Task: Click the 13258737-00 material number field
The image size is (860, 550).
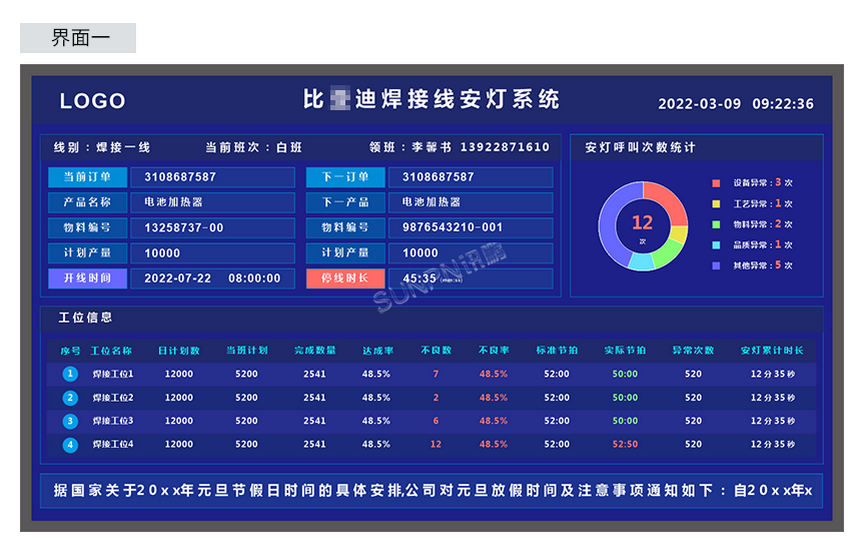Action: [x=213, y=228]
